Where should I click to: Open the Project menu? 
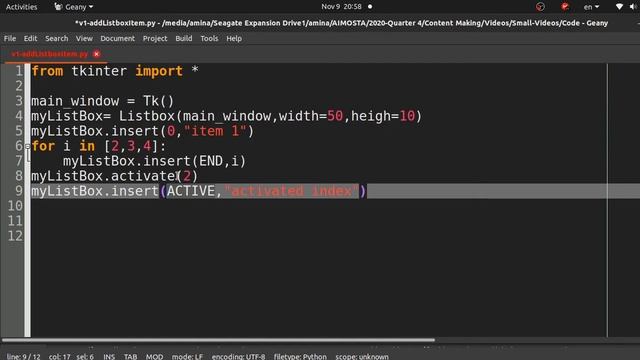pos(155,38)
